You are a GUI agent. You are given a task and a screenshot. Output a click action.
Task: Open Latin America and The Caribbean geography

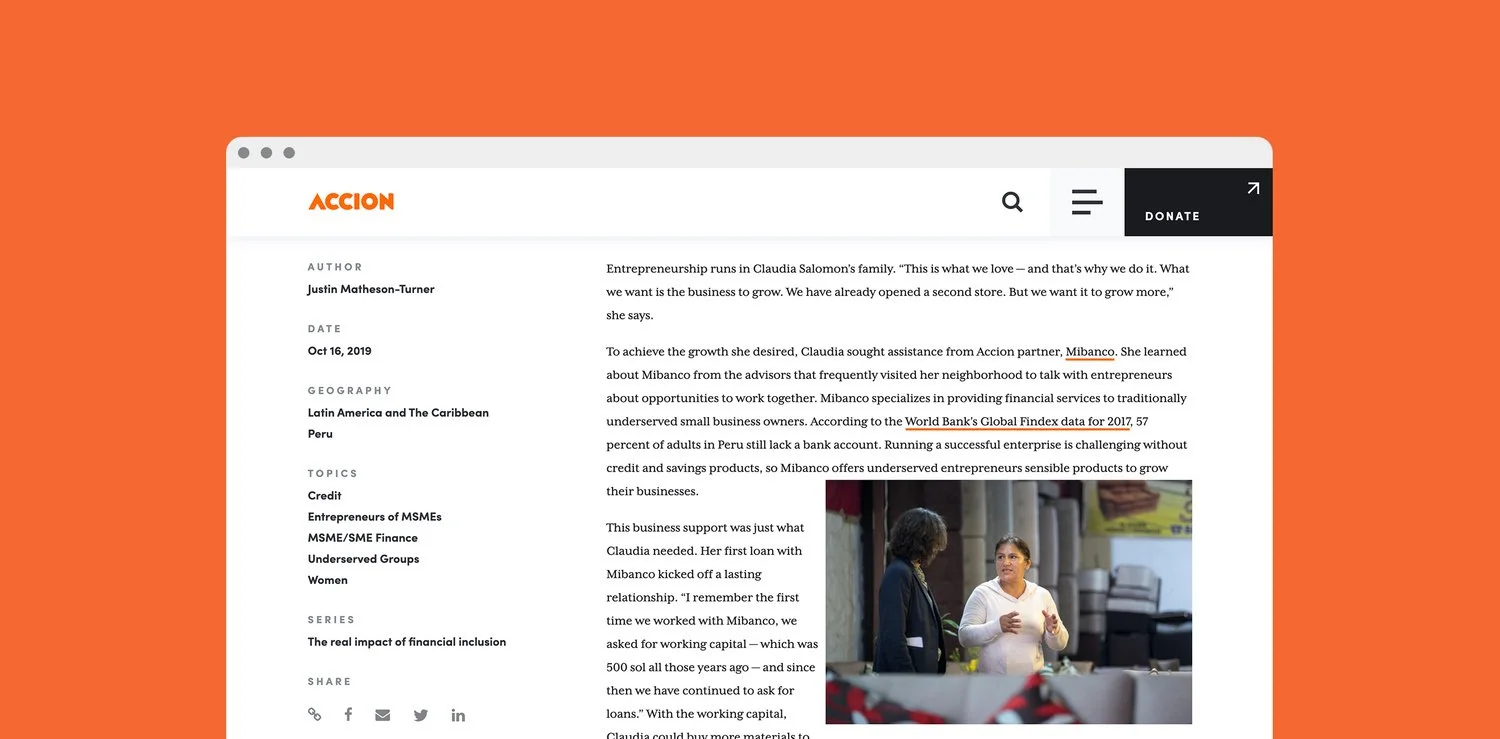(x=398, y=412)
